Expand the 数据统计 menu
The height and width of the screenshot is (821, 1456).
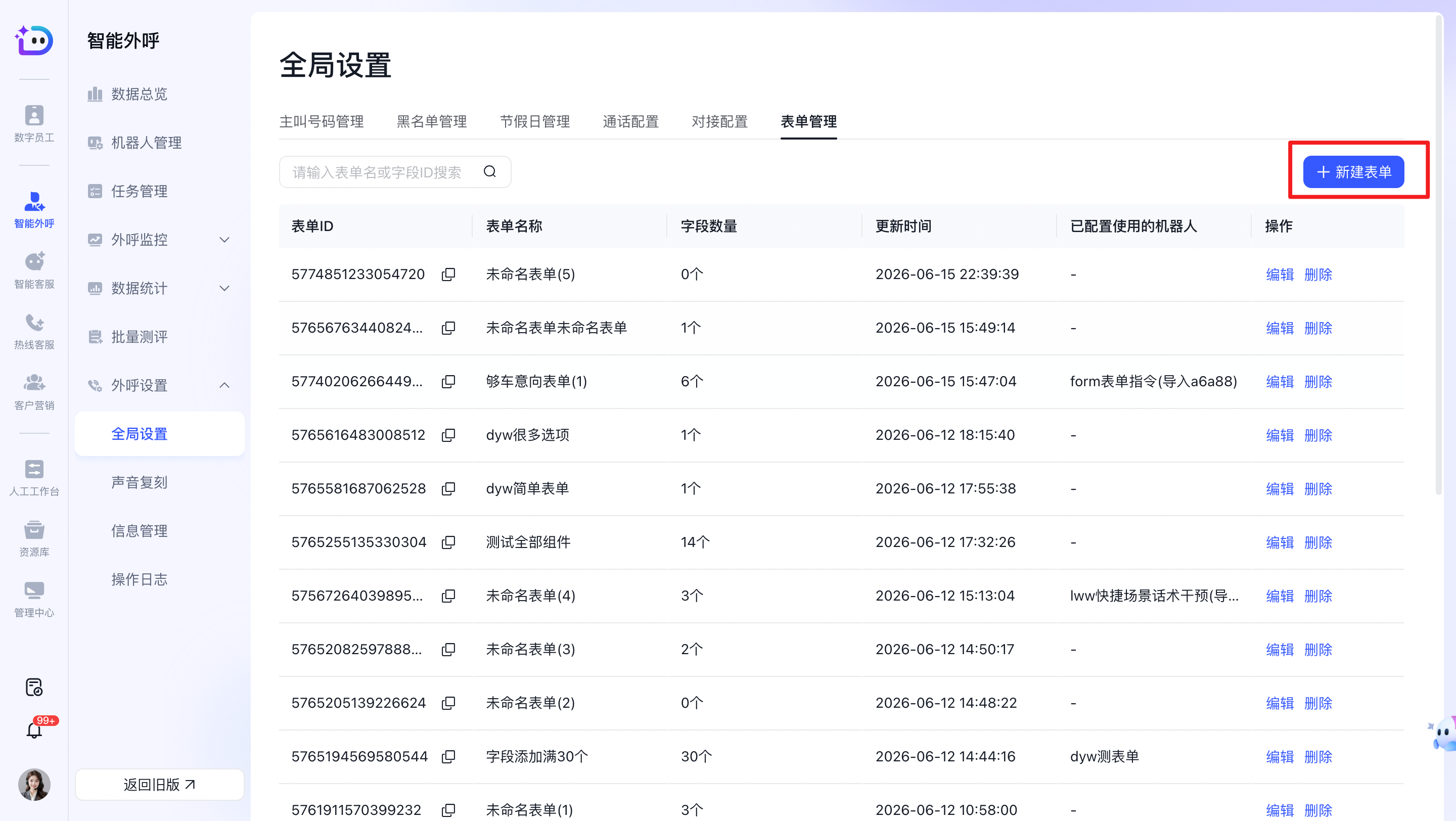point(159,288)
